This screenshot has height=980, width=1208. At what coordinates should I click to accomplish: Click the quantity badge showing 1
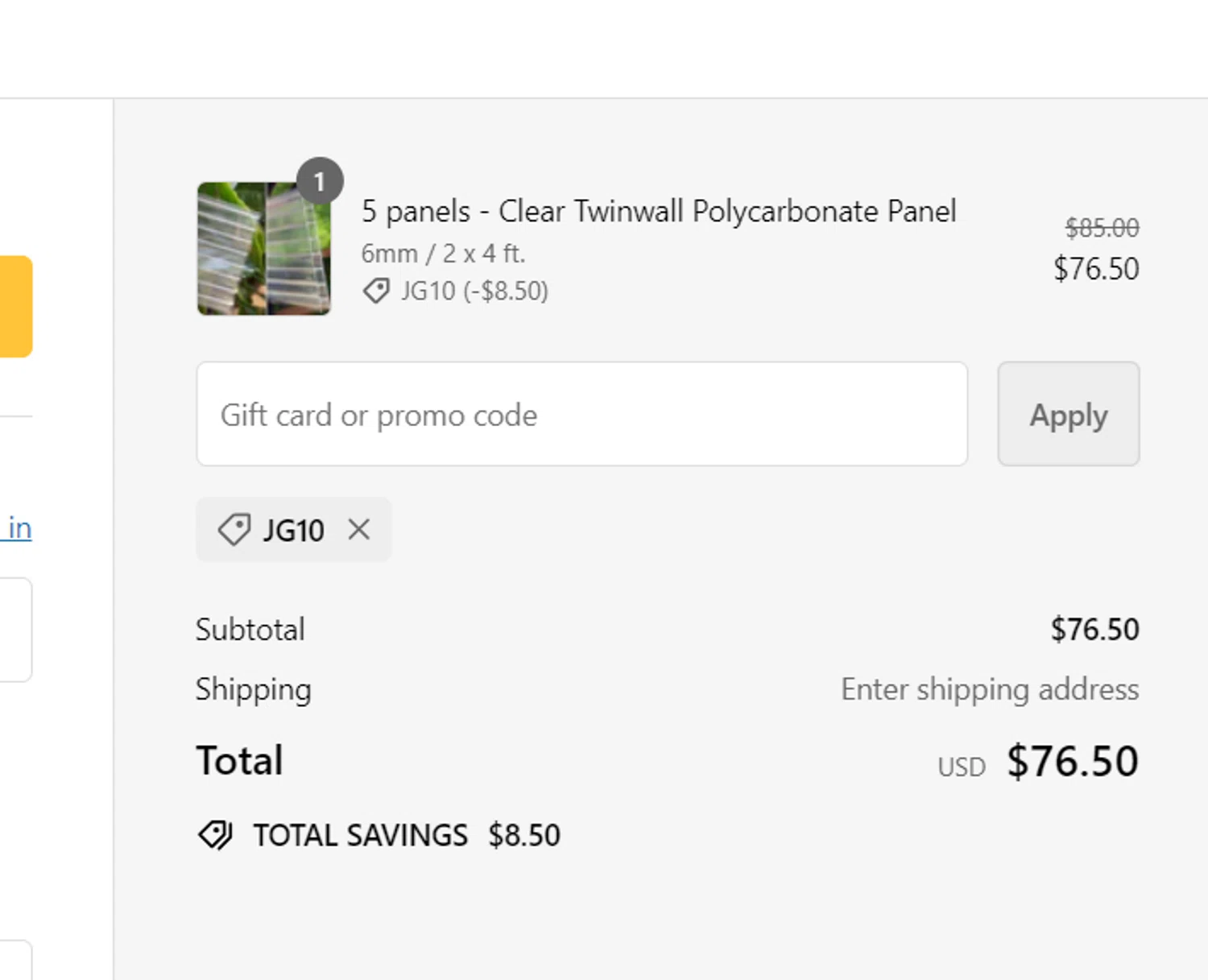click(320, 181)
